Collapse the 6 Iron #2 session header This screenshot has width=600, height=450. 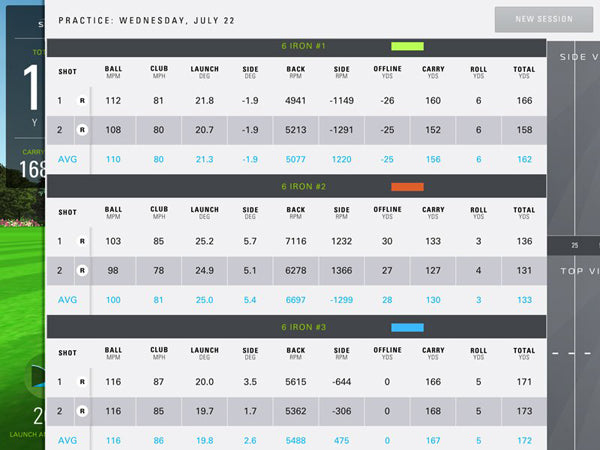tap(297, 187)
